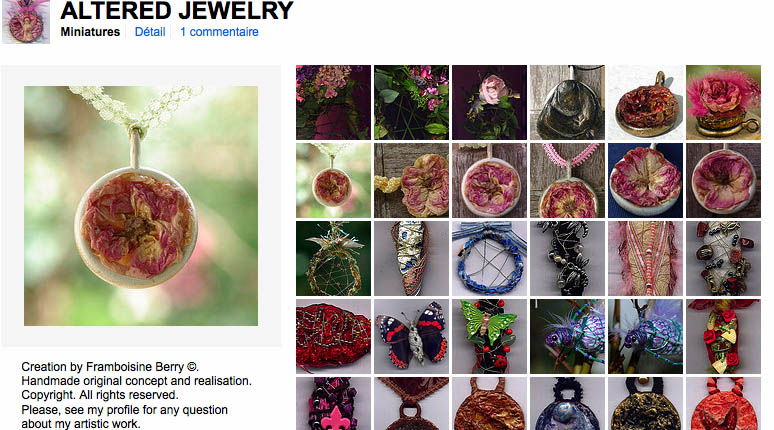Select the copper metallic round pendant thumbnail
Viewport: 774px width, 430px height.
click(x=489, y=403)
